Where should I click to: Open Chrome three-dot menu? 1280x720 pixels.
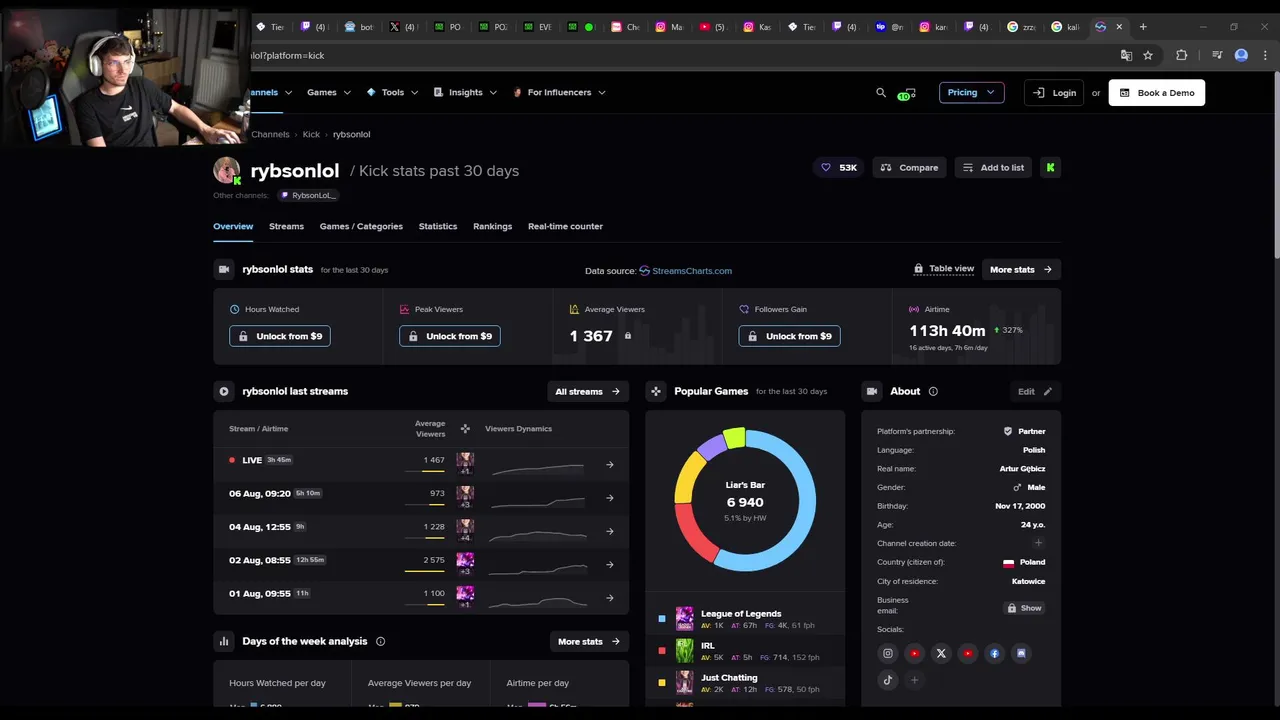point(1265,55)
